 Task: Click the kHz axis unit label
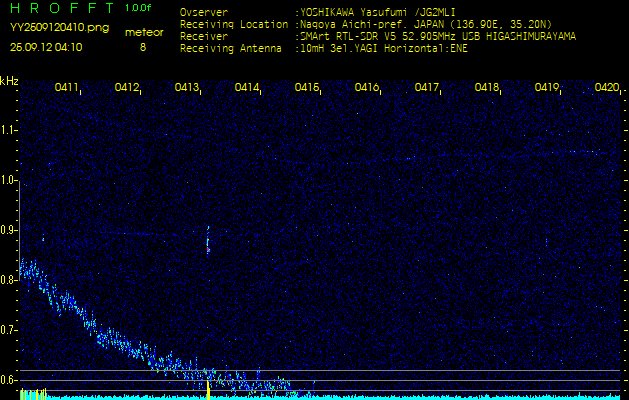tap(9, 80)
